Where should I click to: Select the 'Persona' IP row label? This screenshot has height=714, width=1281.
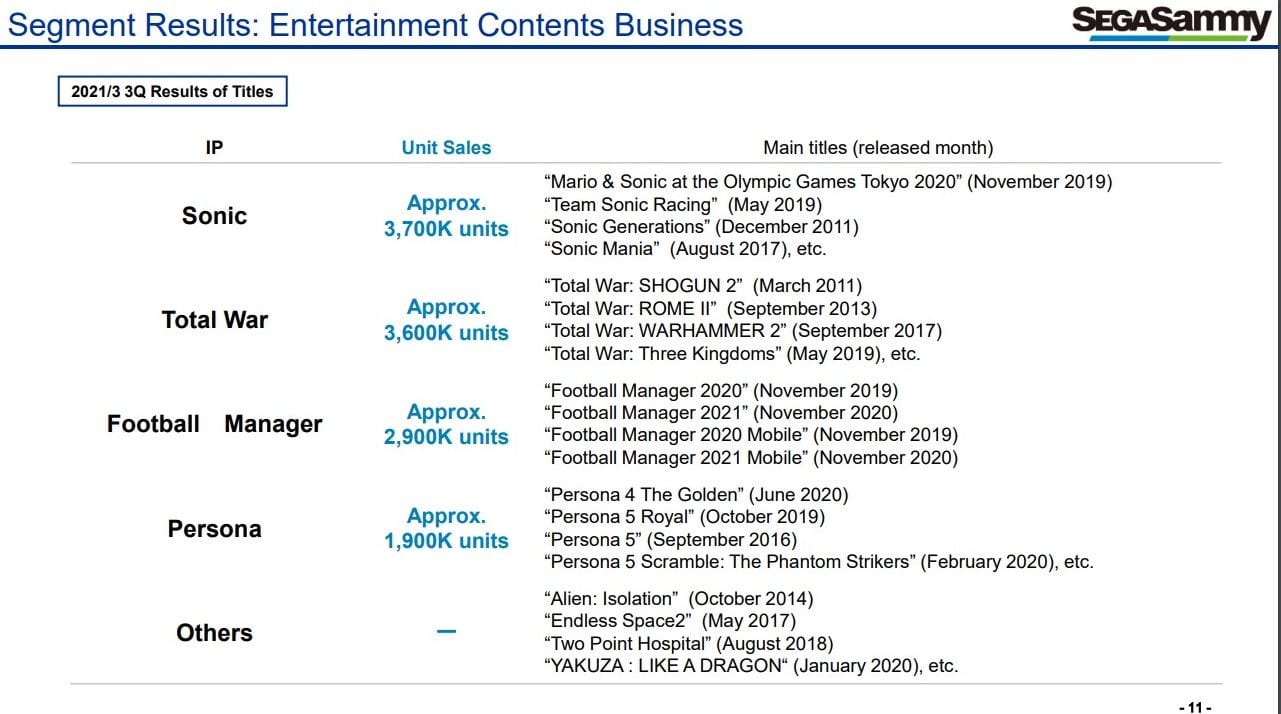[x=215, y=529]
